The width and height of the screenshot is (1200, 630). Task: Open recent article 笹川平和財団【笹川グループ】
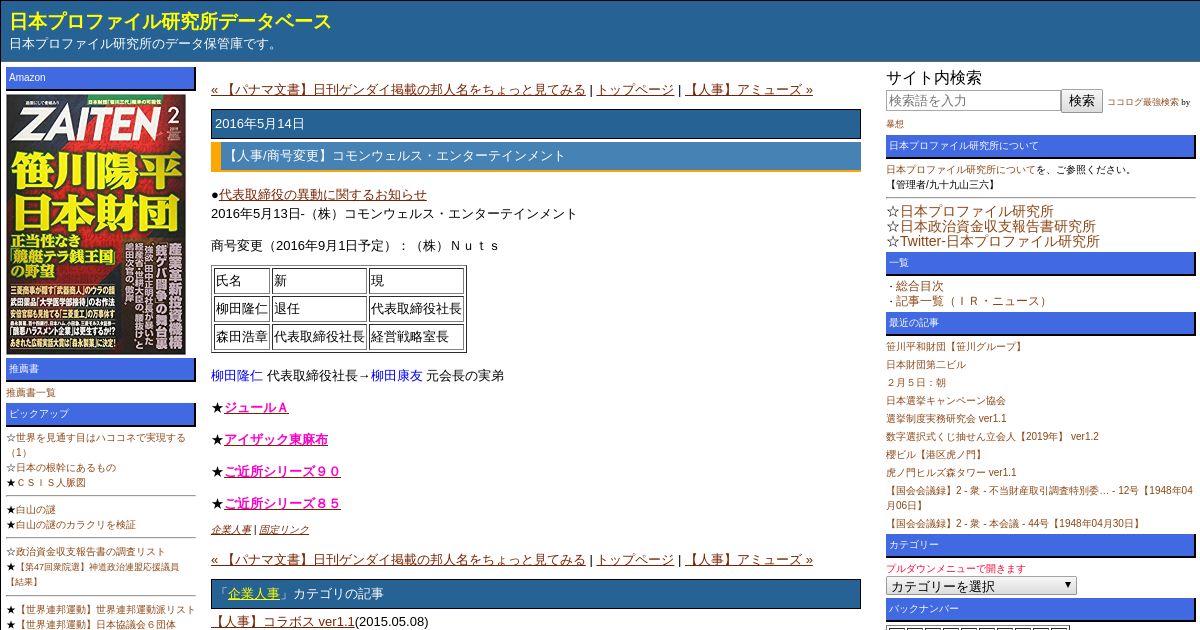coord(955,346)
